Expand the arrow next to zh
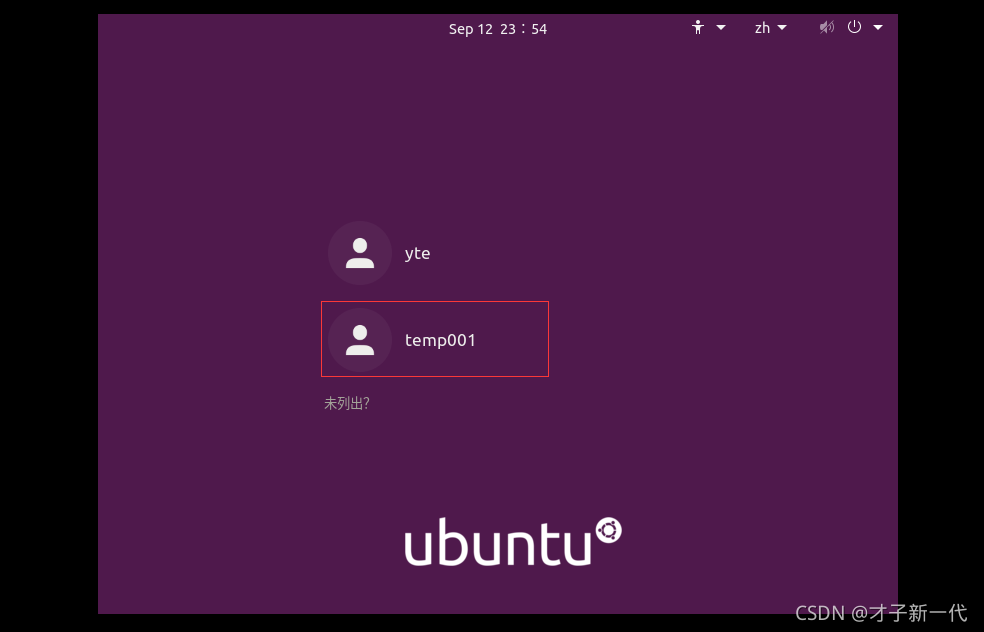The height and width of the screenshot is (632, 984). tap(782, 28)
